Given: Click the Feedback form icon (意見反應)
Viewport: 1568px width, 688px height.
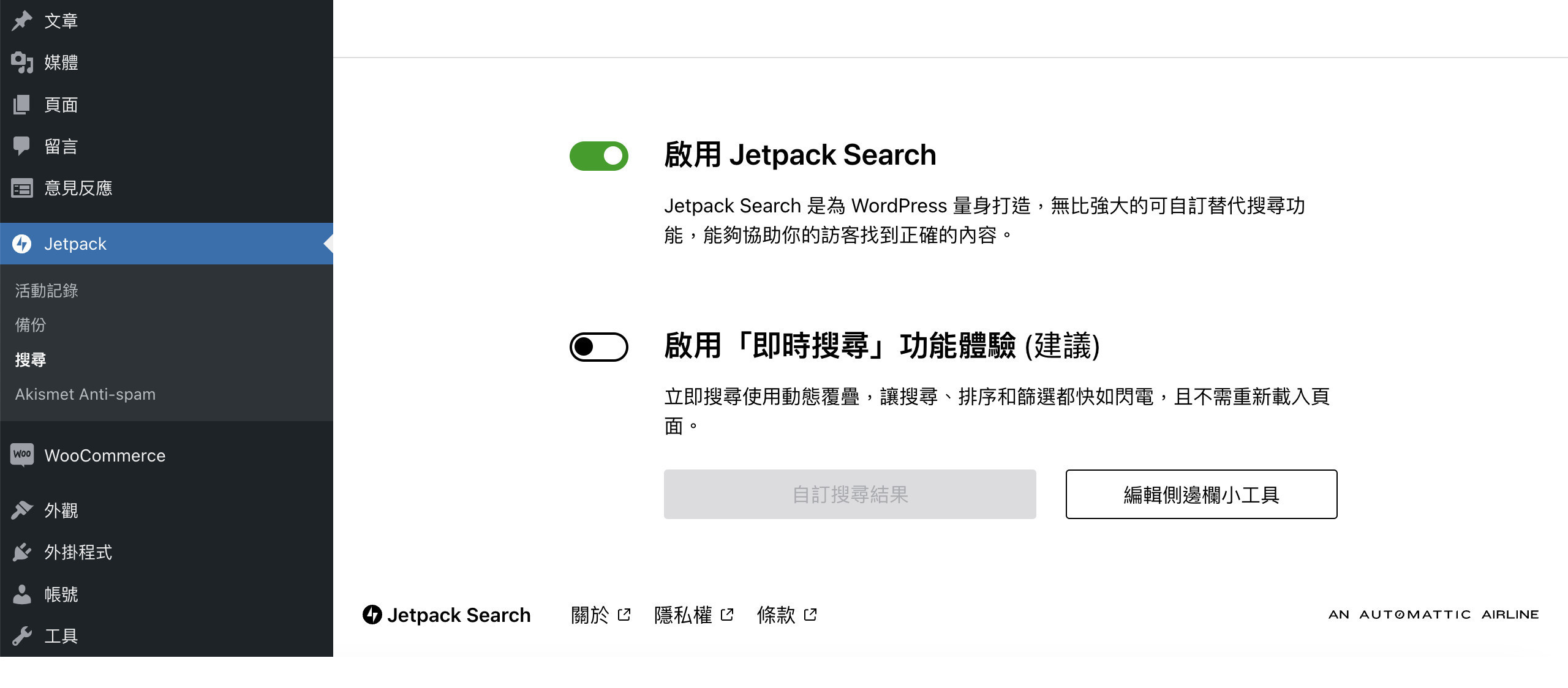Looking at the screenshot, I should click(x=22, y=188).
